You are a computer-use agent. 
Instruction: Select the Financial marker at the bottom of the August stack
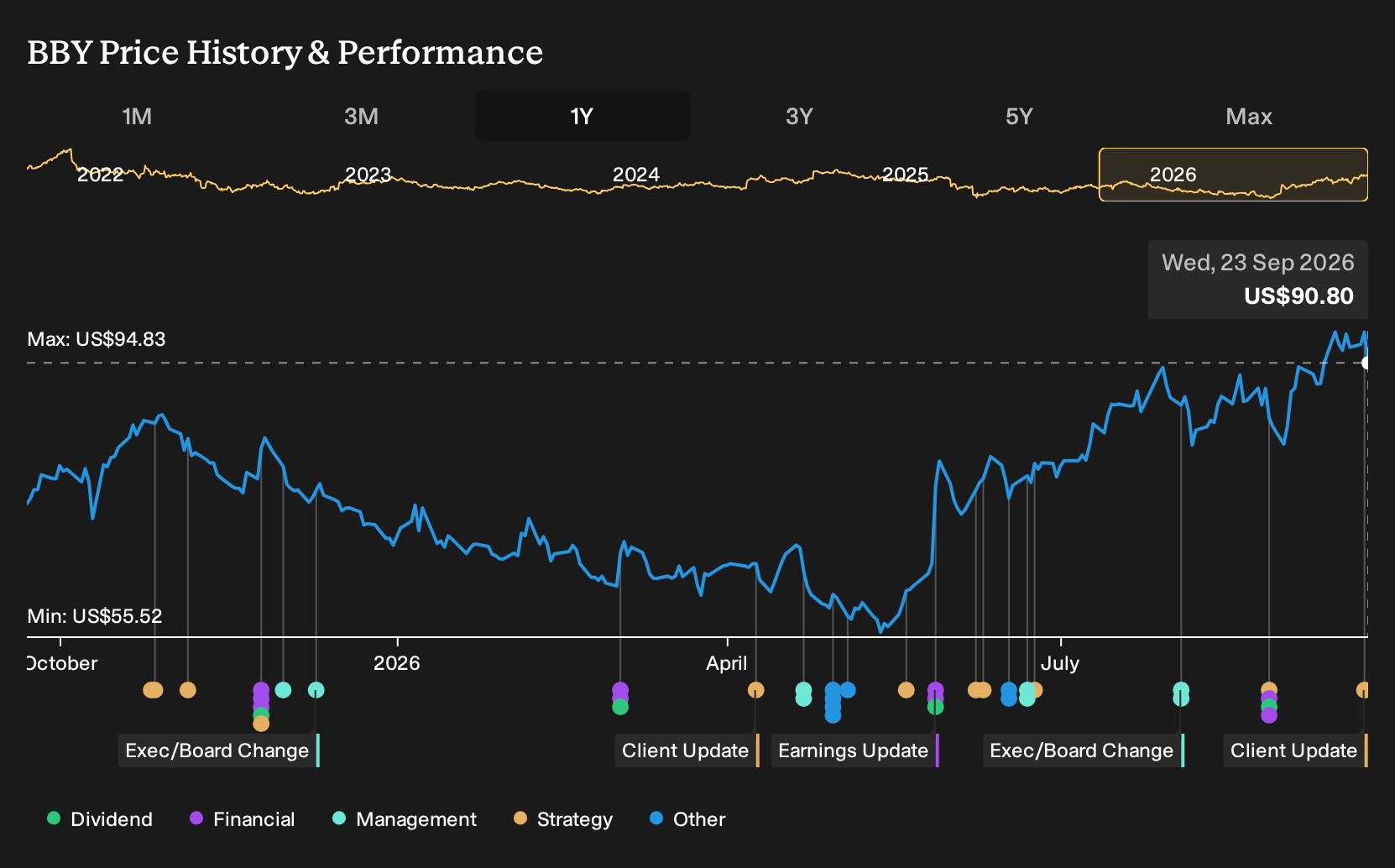(1269, 715)
